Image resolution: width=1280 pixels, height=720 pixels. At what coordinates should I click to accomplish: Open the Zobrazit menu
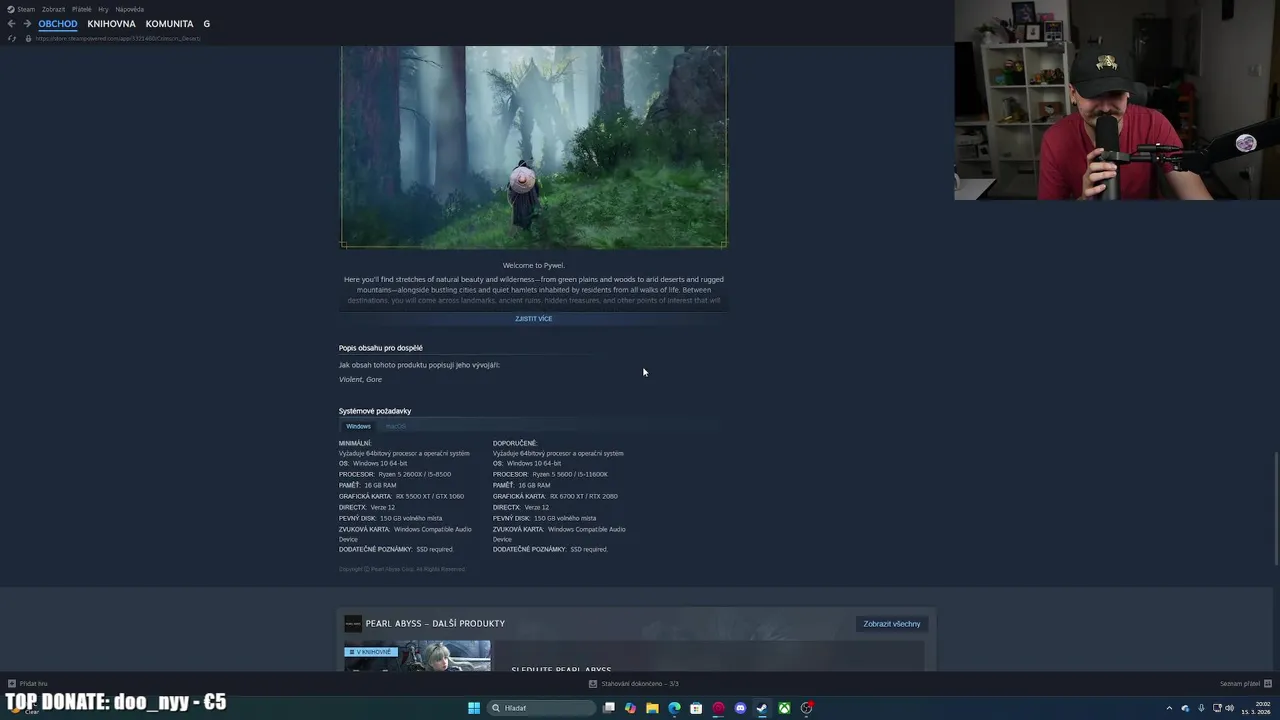pyautogui.click(x=53, y=9)
